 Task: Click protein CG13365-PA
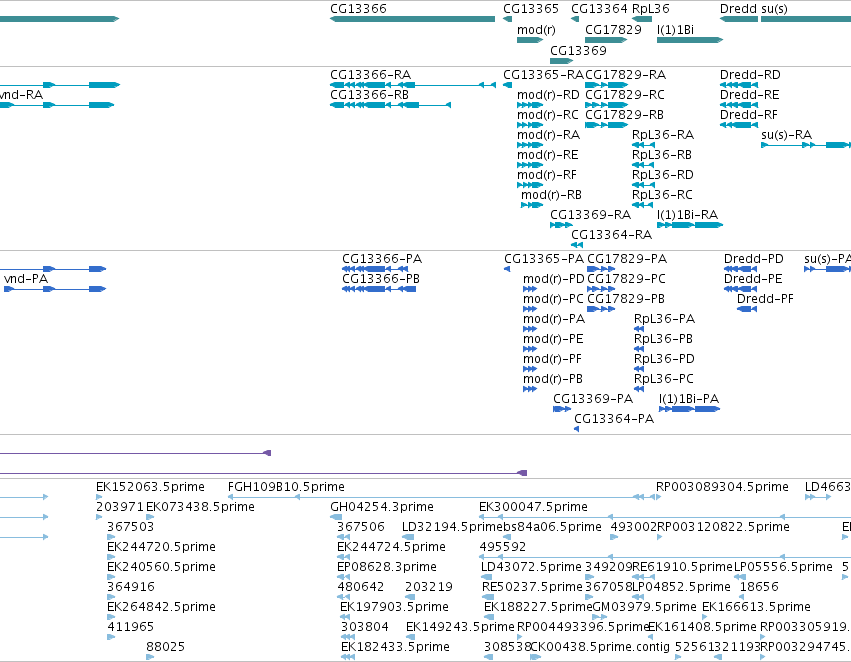[544, 259]
